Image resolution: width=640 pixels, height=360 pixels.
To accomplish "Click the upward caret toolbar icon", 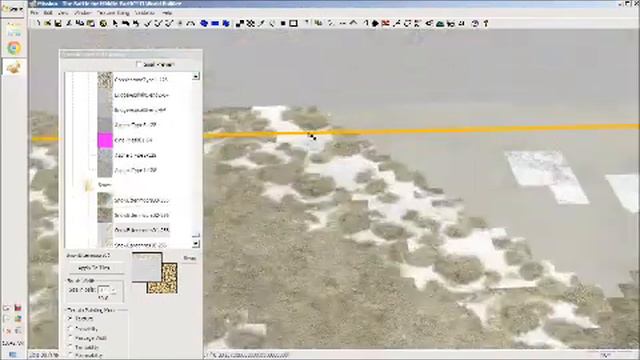I will pyautogui.click(x=353, y=23).
